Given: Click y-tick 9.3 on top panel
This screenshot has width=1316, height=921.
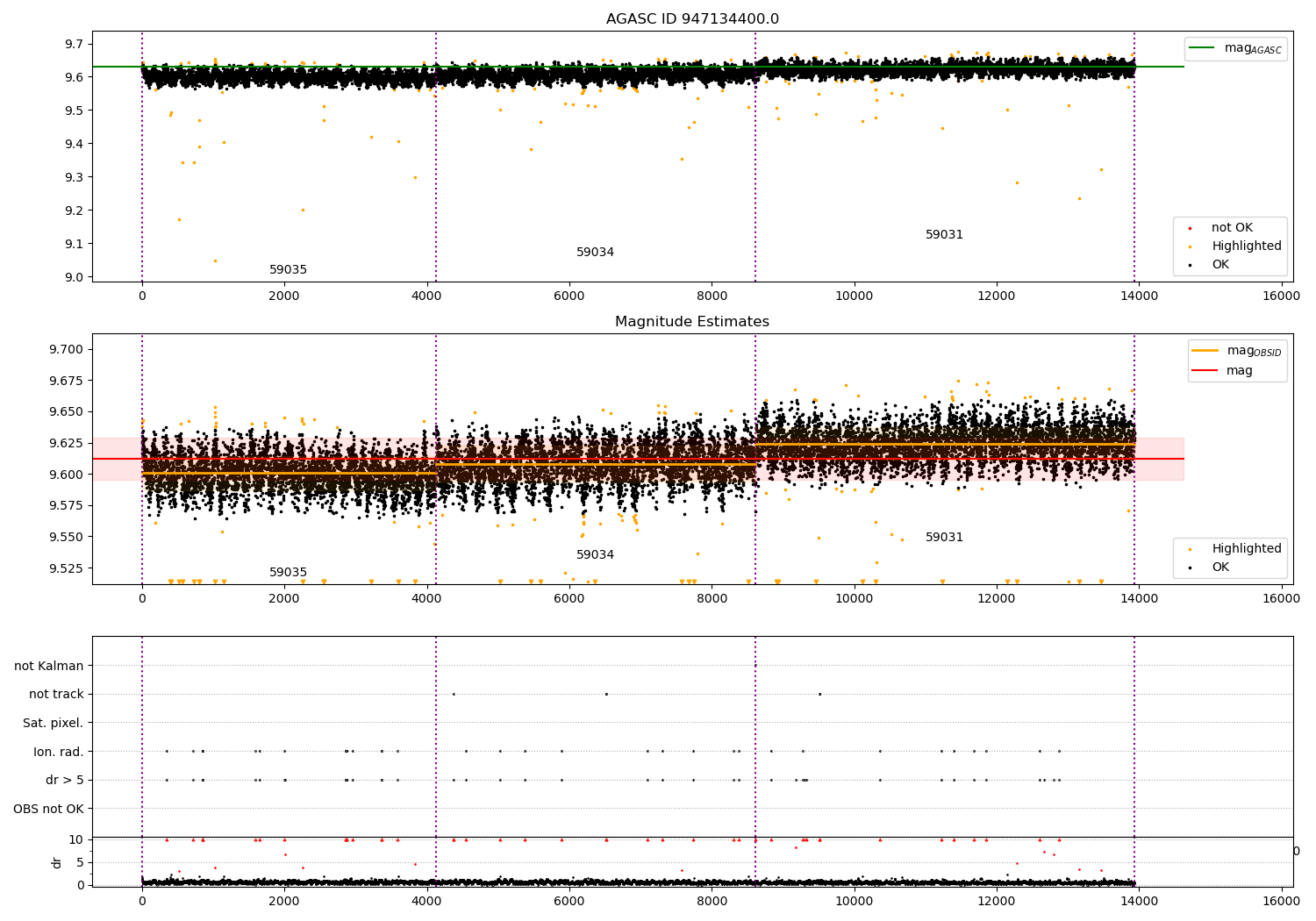Looking at the screenshot, I should (x=74, y=177).
